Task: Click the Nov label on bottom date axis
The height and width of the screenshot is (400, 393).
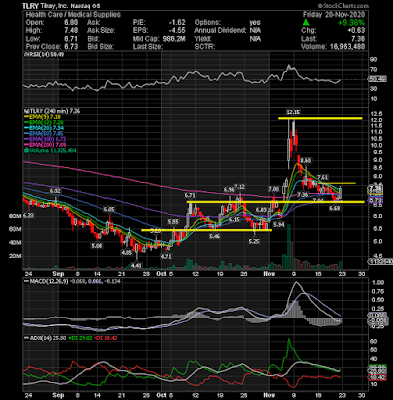Action: [x=269, y=395]
